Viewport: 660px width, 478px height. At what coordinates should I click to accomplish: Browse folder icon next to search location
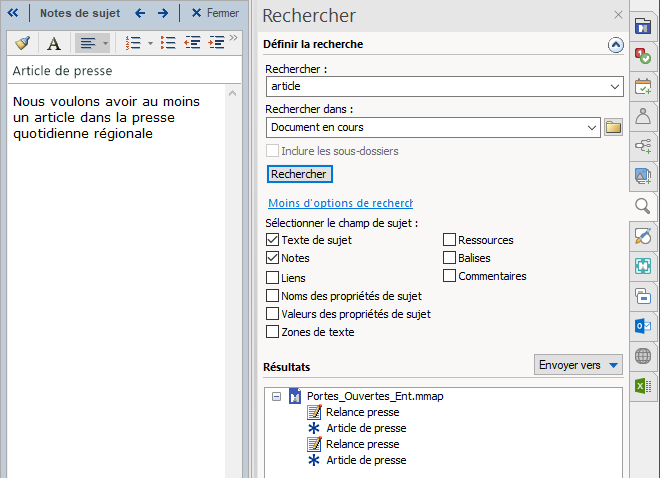(614, 127)
